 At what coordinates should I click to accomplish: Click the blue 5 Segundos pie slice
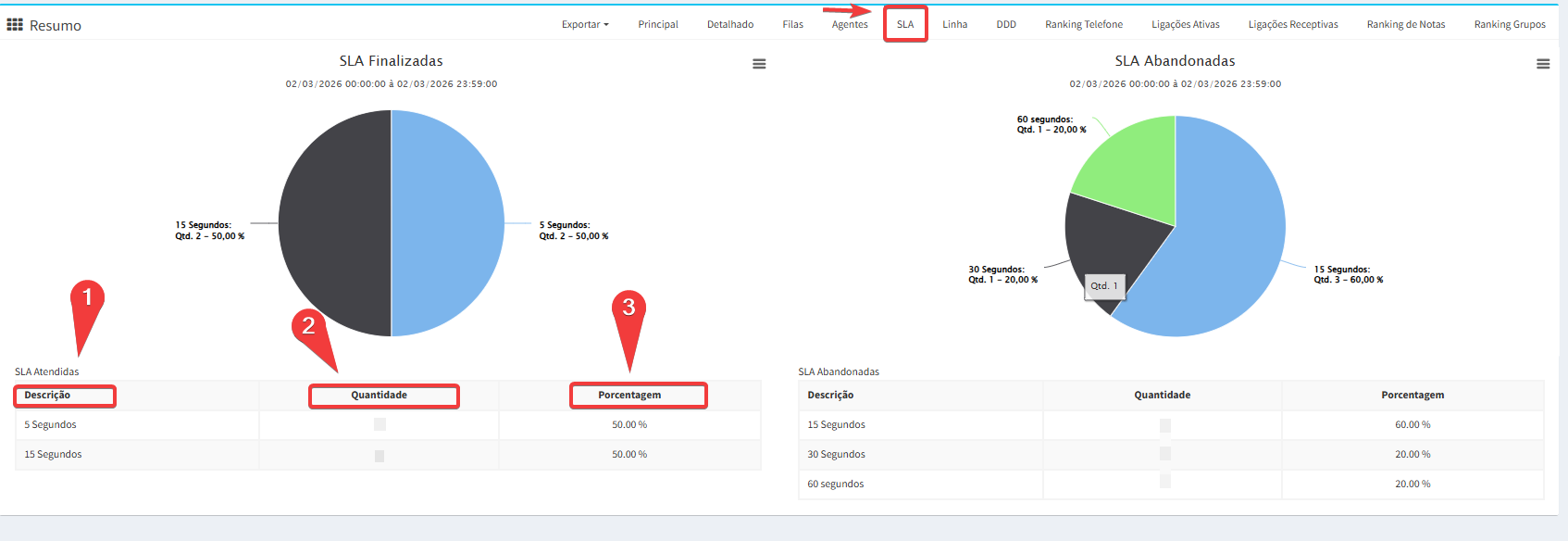tap(449, 223)
